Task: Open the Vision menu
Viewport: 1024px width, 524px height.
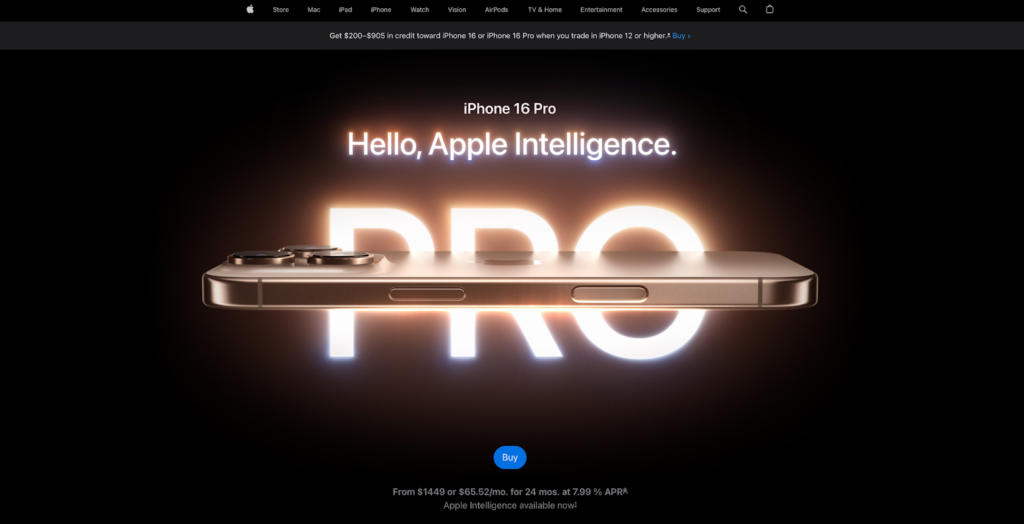Action: [x=457, y=10]
